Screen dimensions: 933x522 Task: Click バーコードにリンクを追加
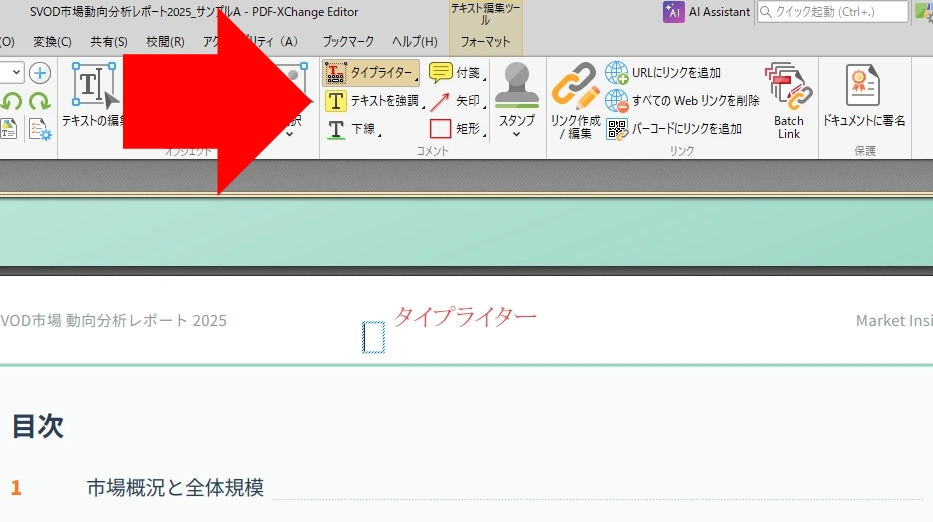tap(674, 129)
